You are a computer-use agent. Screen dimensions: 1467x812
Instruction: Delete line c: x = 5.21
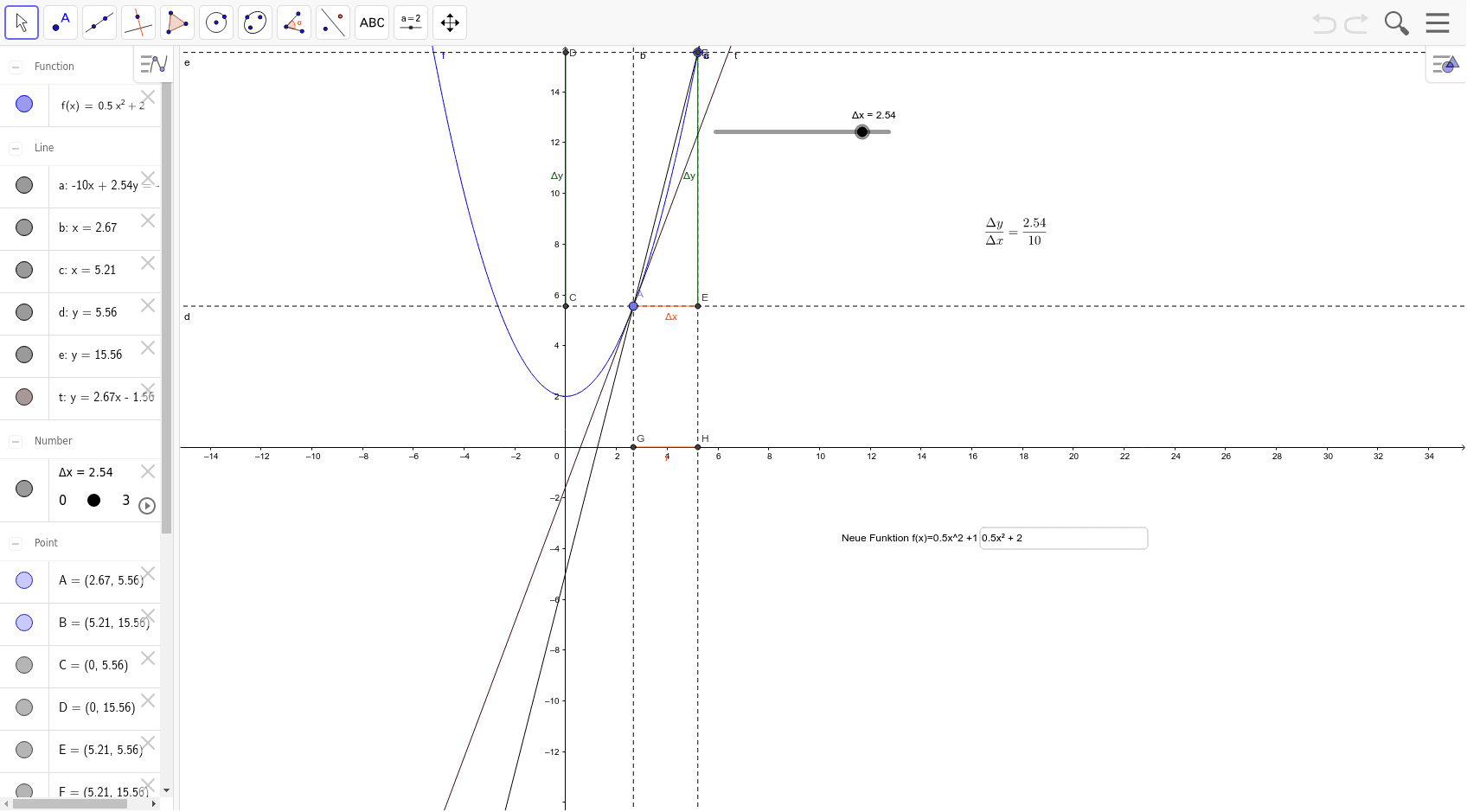coord(148,263)
